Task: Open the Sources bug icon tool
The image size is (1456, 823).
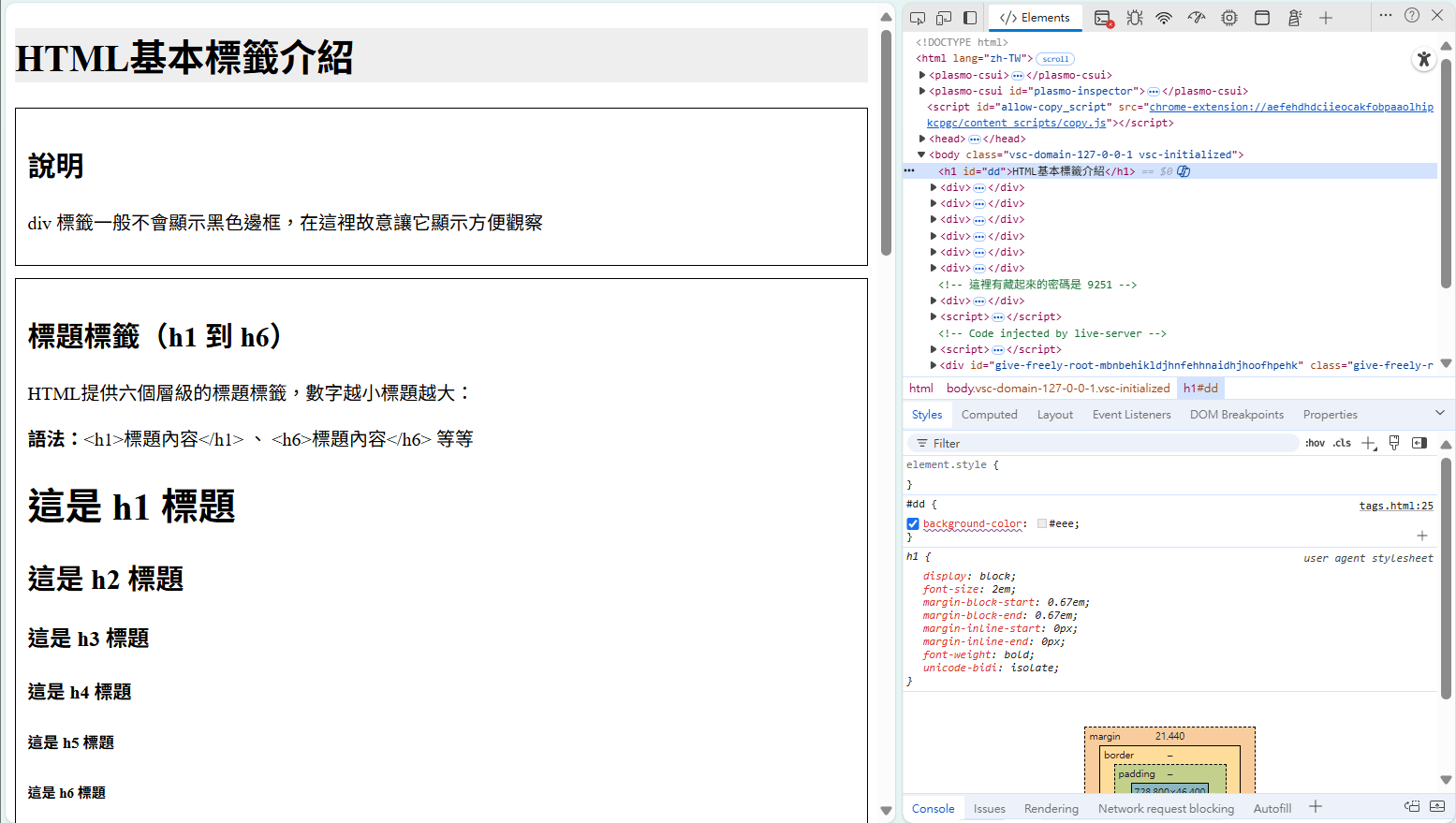Action: coord(1135,18)
